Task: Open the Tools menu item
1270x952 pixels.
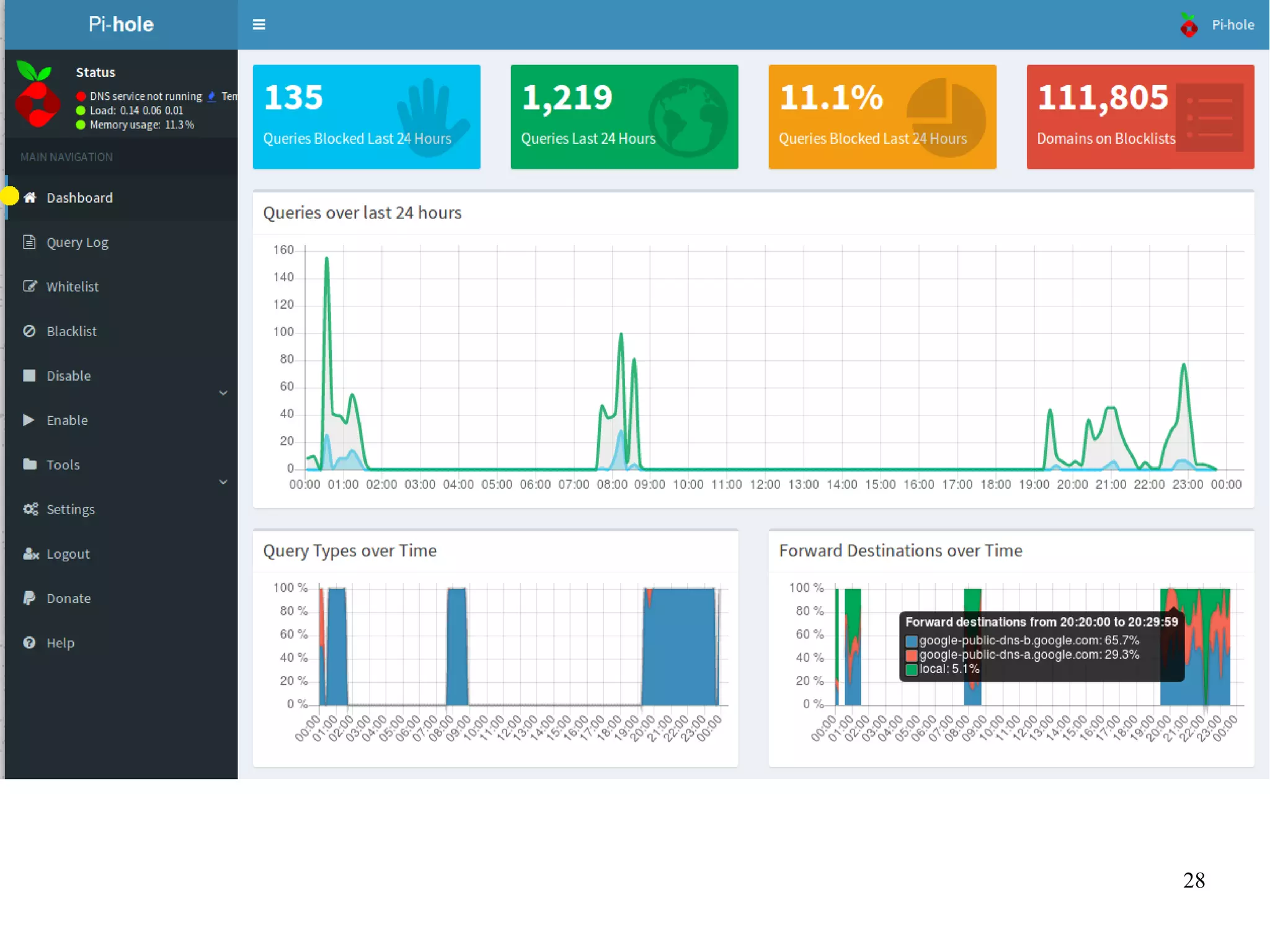Action: 63,465
